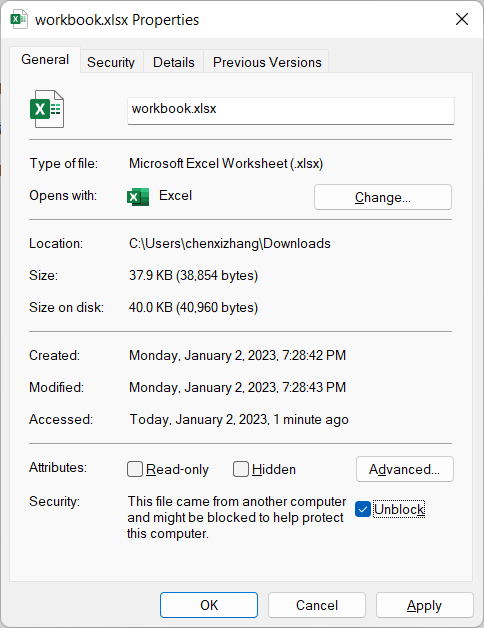Open the Change... program chooser

point(383,197)
